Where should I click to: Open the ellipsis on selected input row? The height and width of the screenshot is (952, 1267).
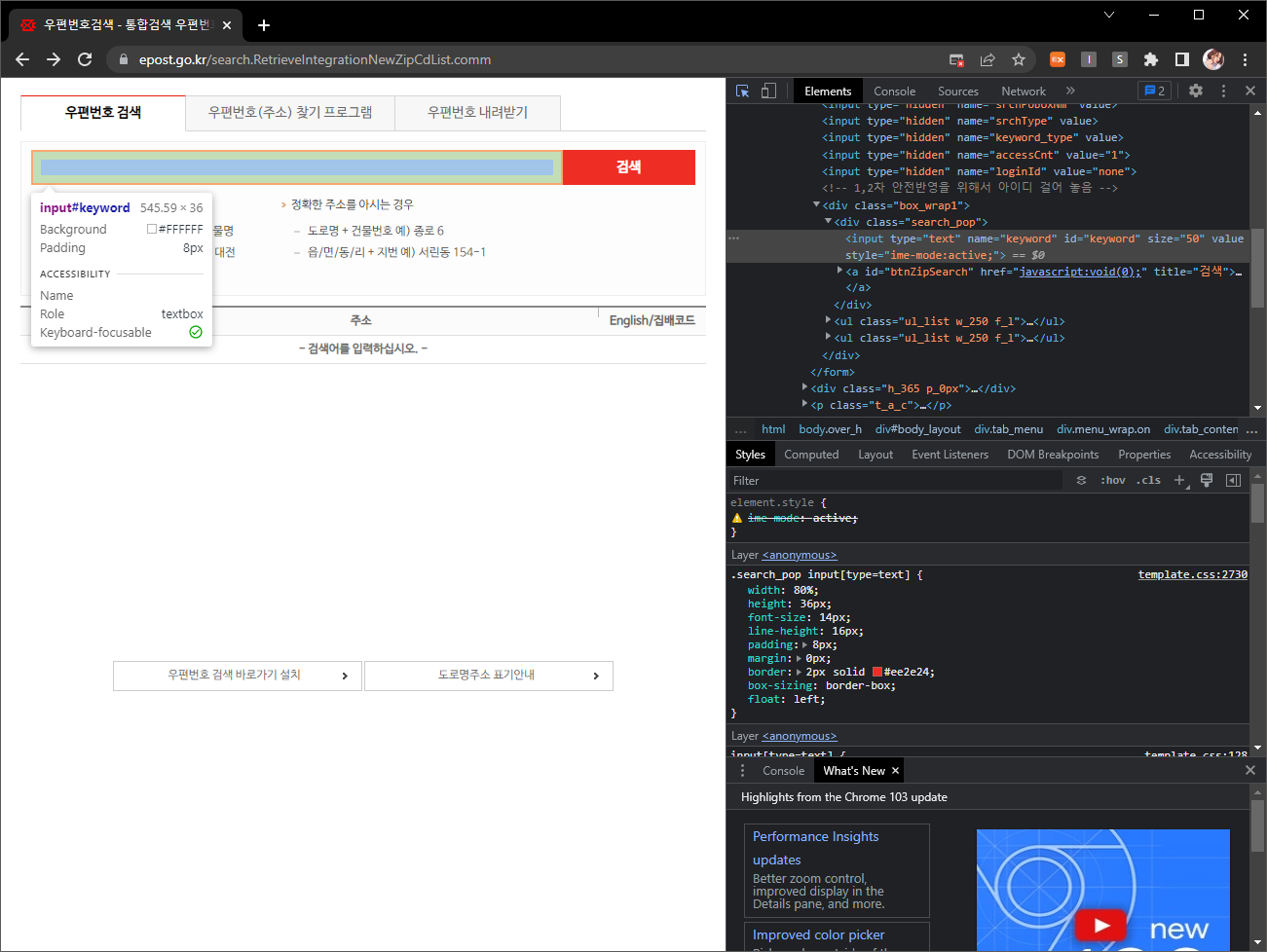(734, 238)
